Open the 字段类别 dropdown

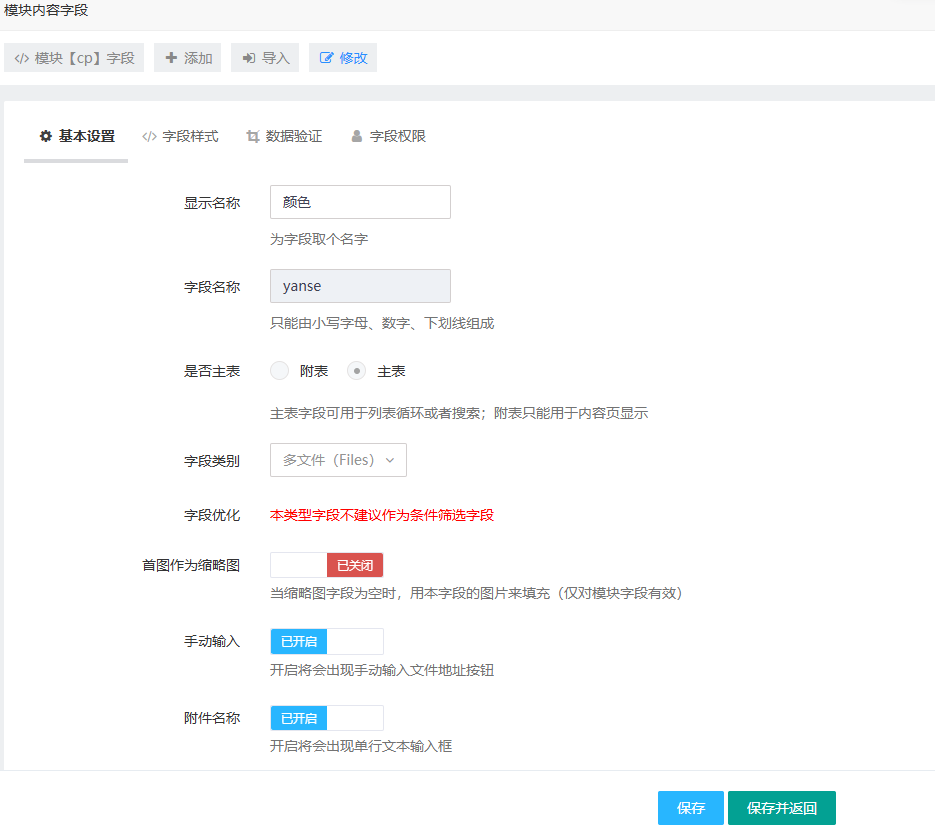point(338,460)
